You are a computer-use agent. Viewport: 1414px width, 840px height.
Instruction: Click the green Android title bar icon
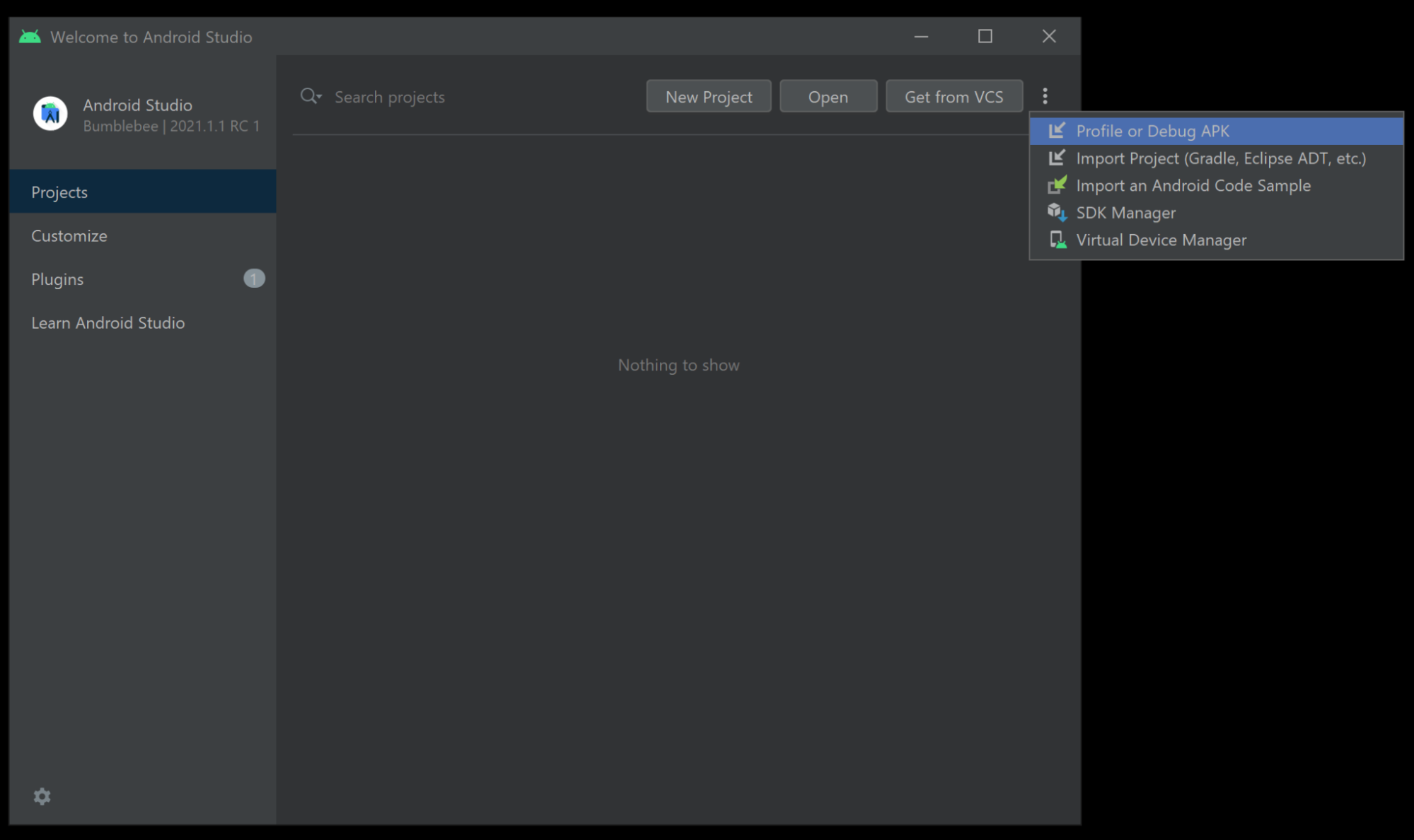30,37
